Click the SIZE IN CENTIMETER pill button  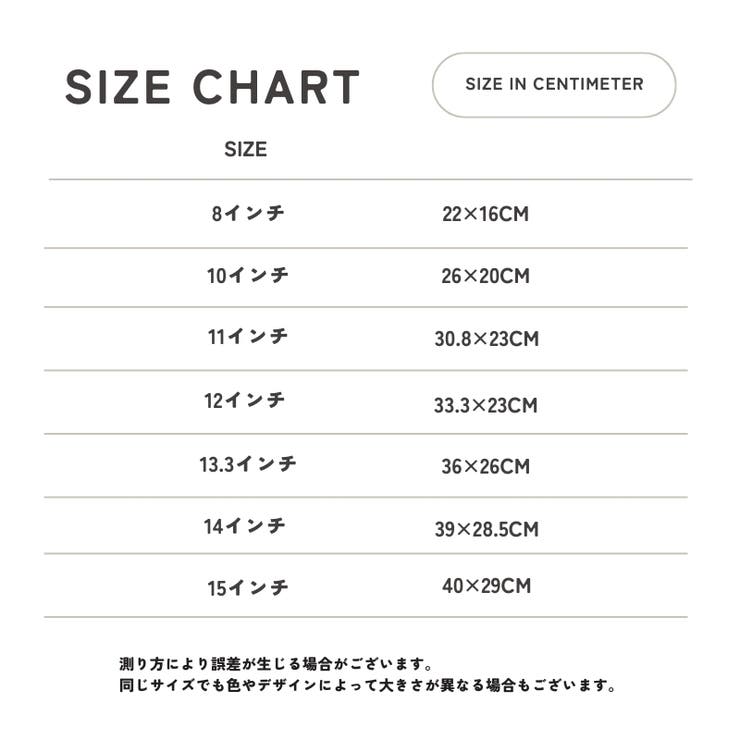click(554, 85)
